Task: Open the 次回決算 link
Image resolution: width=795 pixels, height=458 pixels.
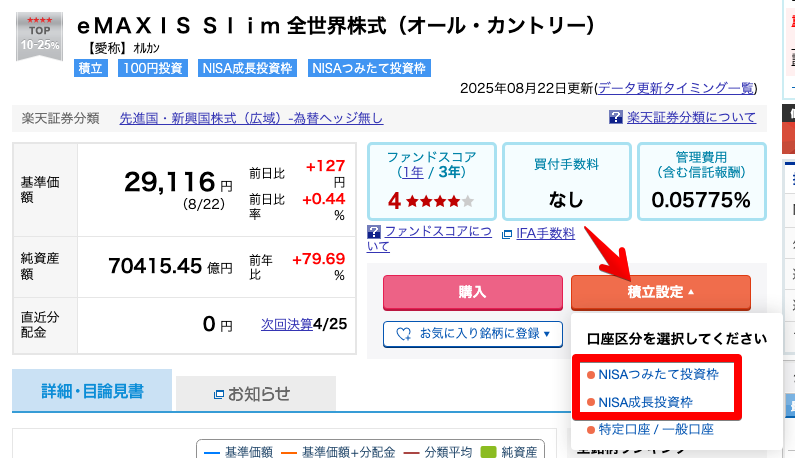Action: (x=287, y=324)
